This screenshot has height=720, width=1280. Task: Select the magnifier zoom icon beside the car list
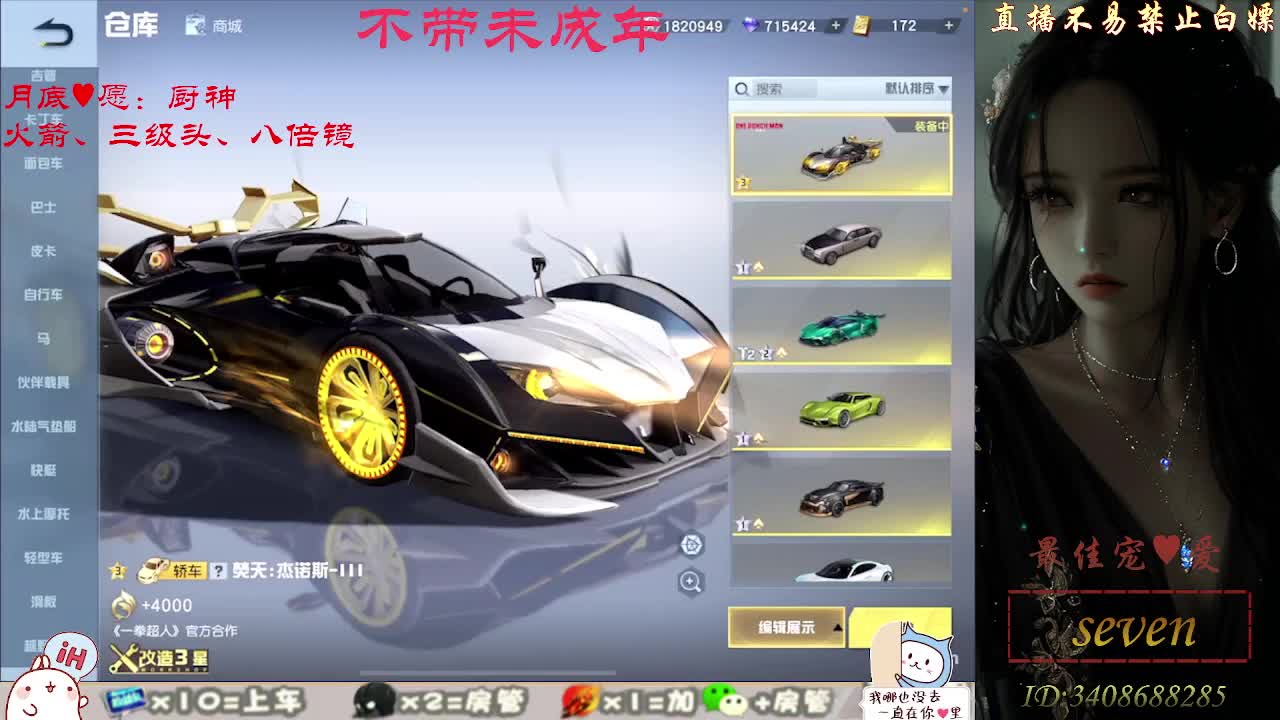691,583
